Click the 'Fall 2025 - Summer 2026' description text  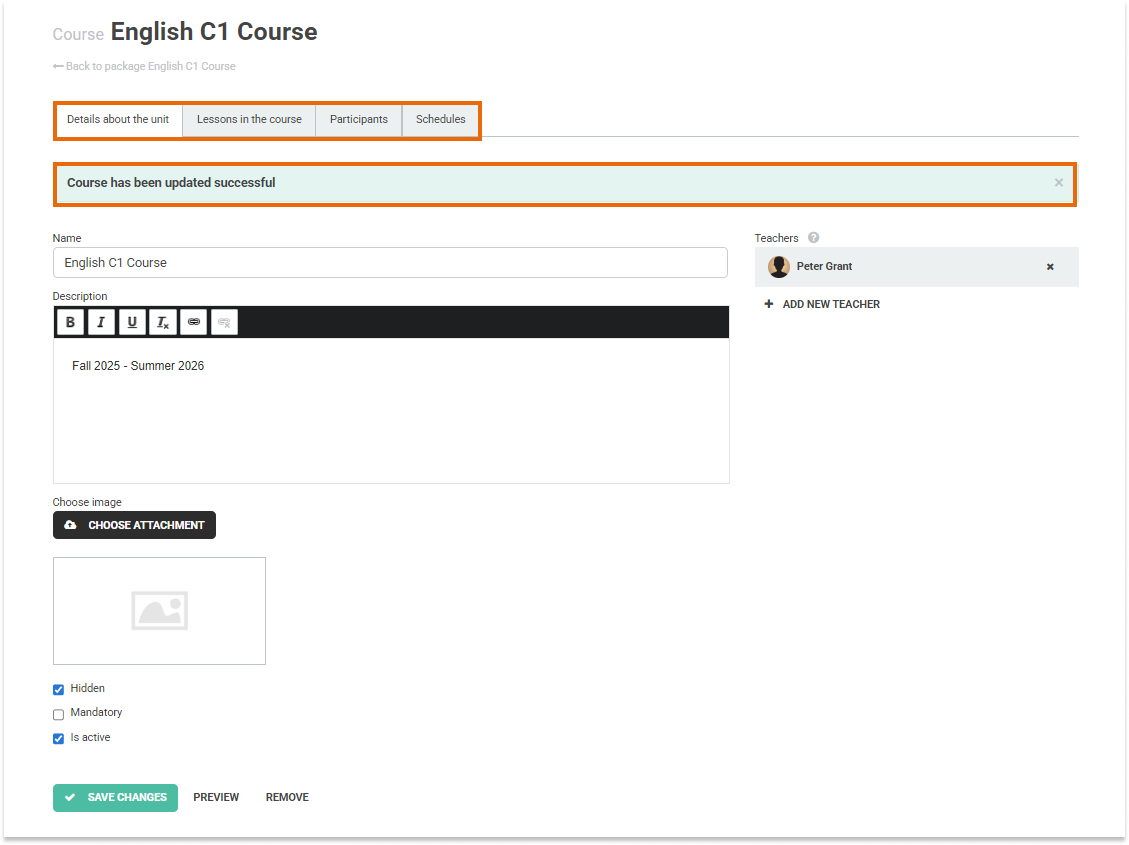pos(138,366)
